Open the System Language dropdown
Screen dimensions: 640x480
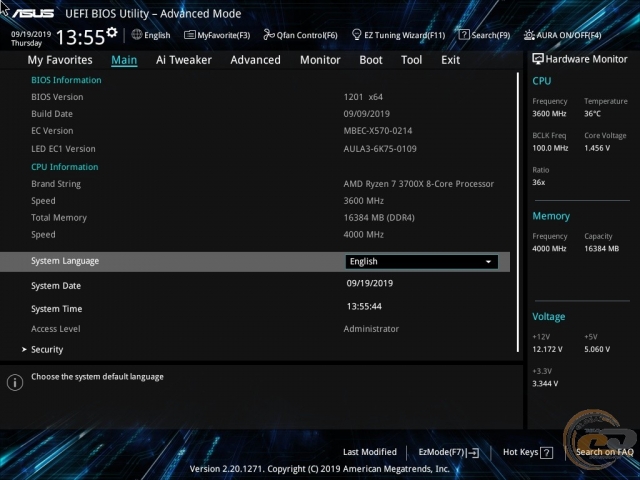[422, 262]
